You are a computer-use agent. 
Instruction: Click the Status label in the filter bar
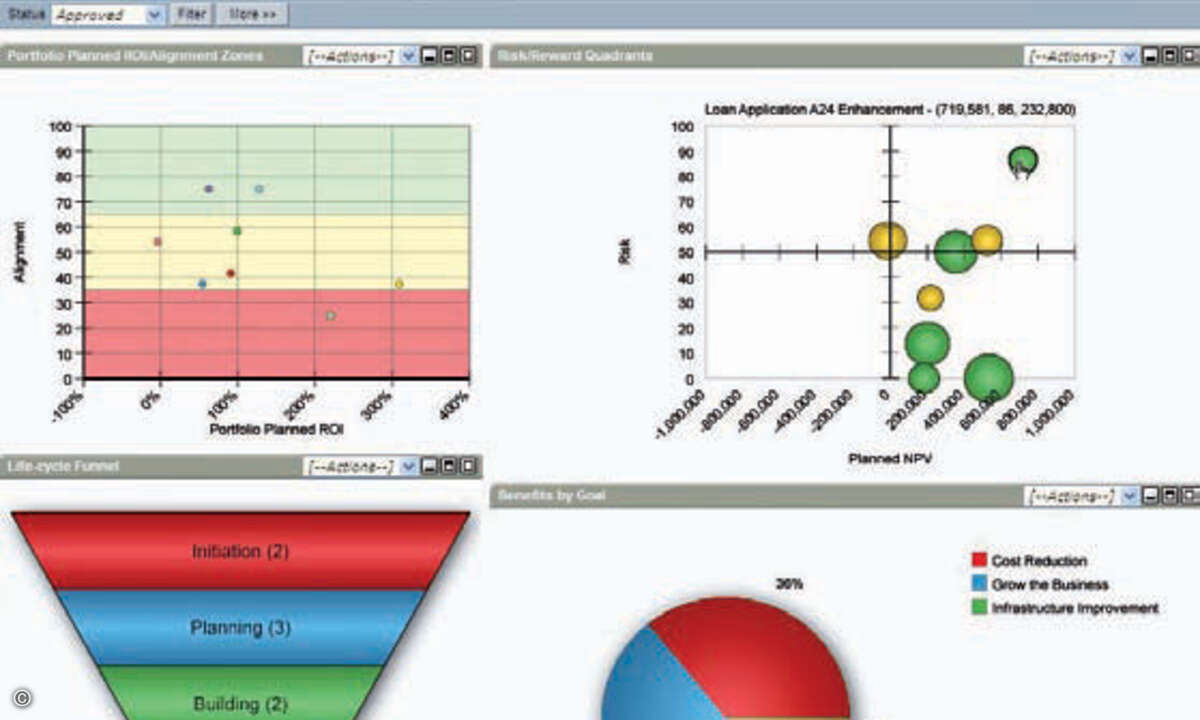point(26,15)
